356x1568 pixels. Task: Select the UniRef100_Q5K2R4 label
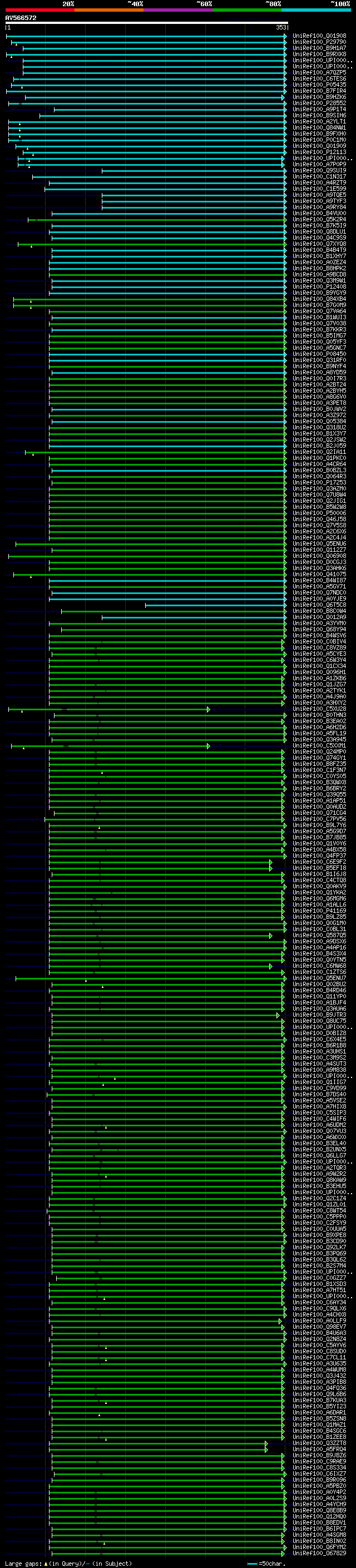tap(319, 220)
